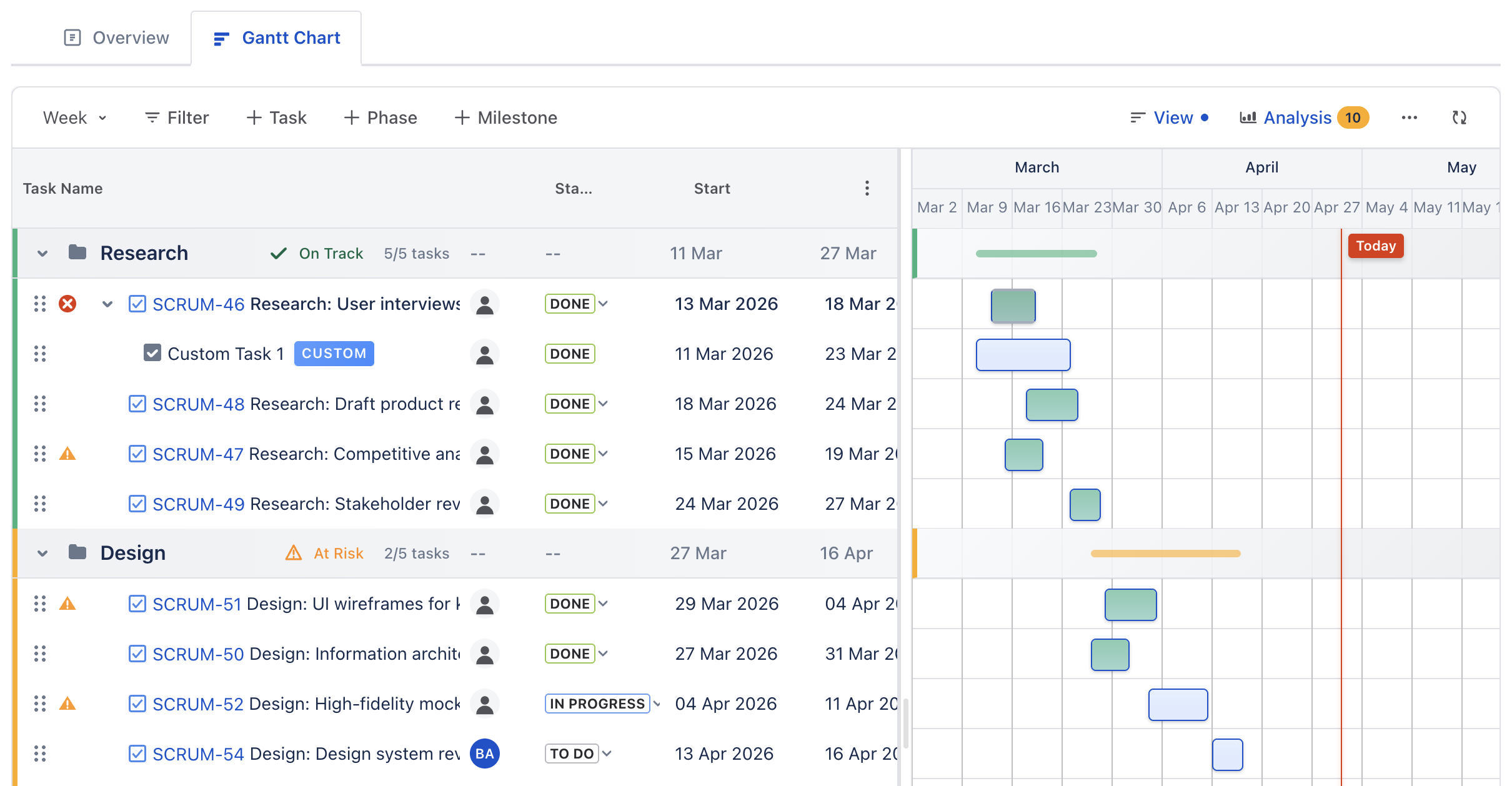Open the Filter options
Image resolution: width=1512 pixels, height=786 pixels.
tap(177, 117)
